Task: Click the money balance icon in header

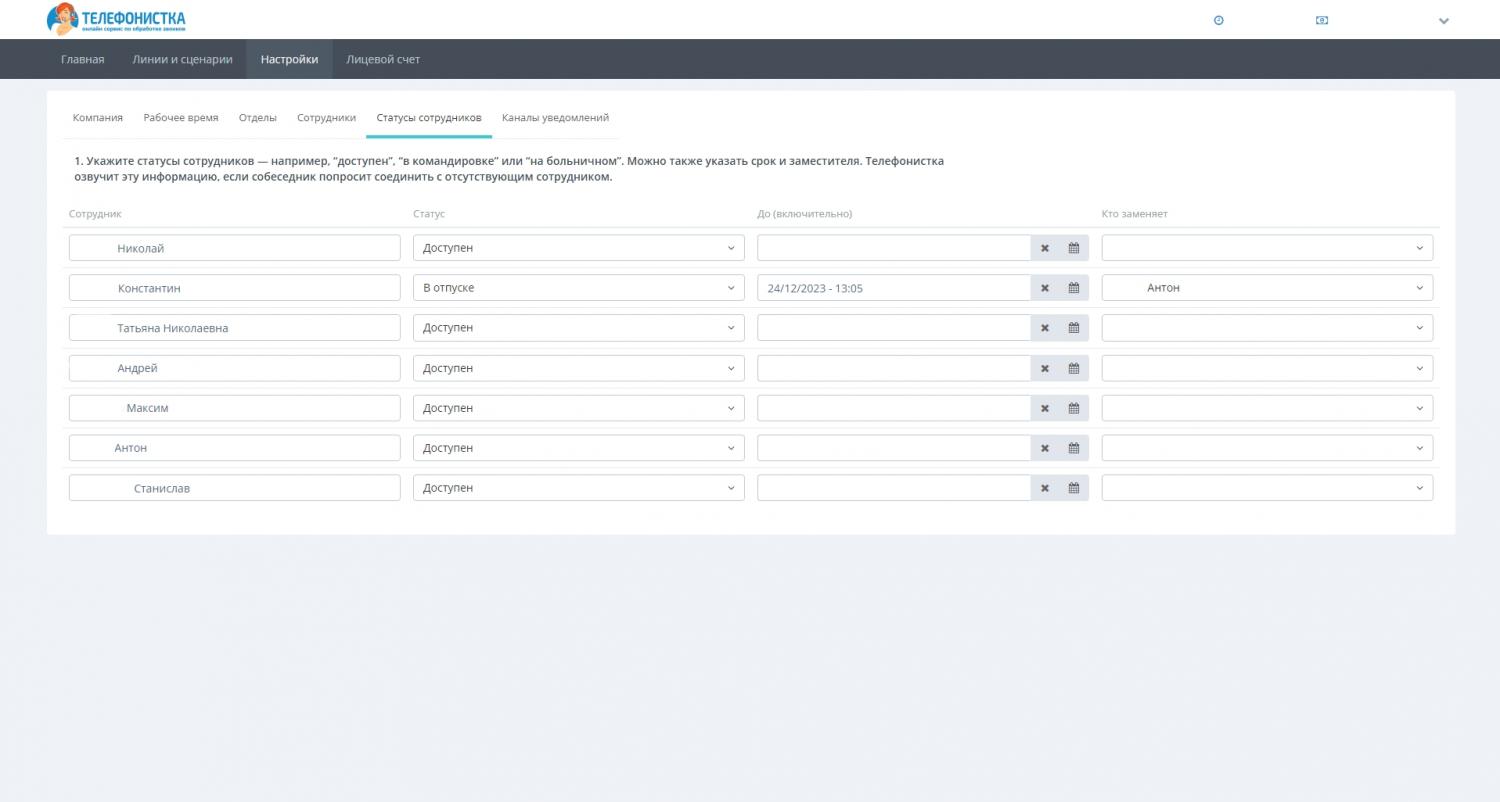Action: pyautogui.click(x=1322, y=20)
